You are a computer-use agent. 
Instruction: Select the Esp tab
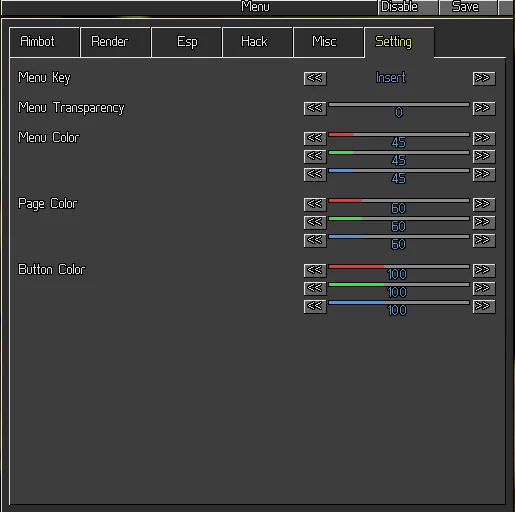point(187,42)
